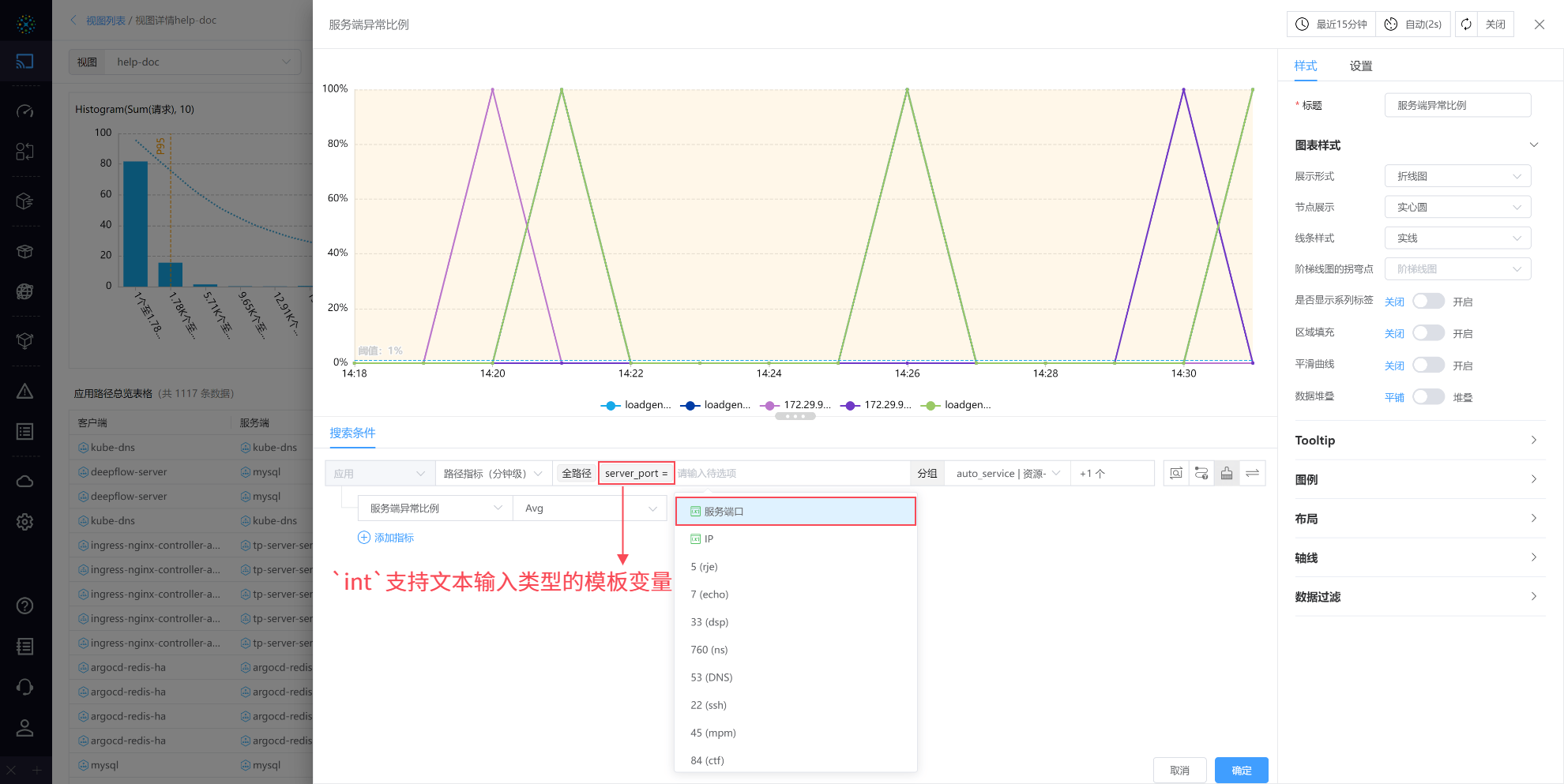Click the search-snapshot icon next to group field

click(1176, 473)
